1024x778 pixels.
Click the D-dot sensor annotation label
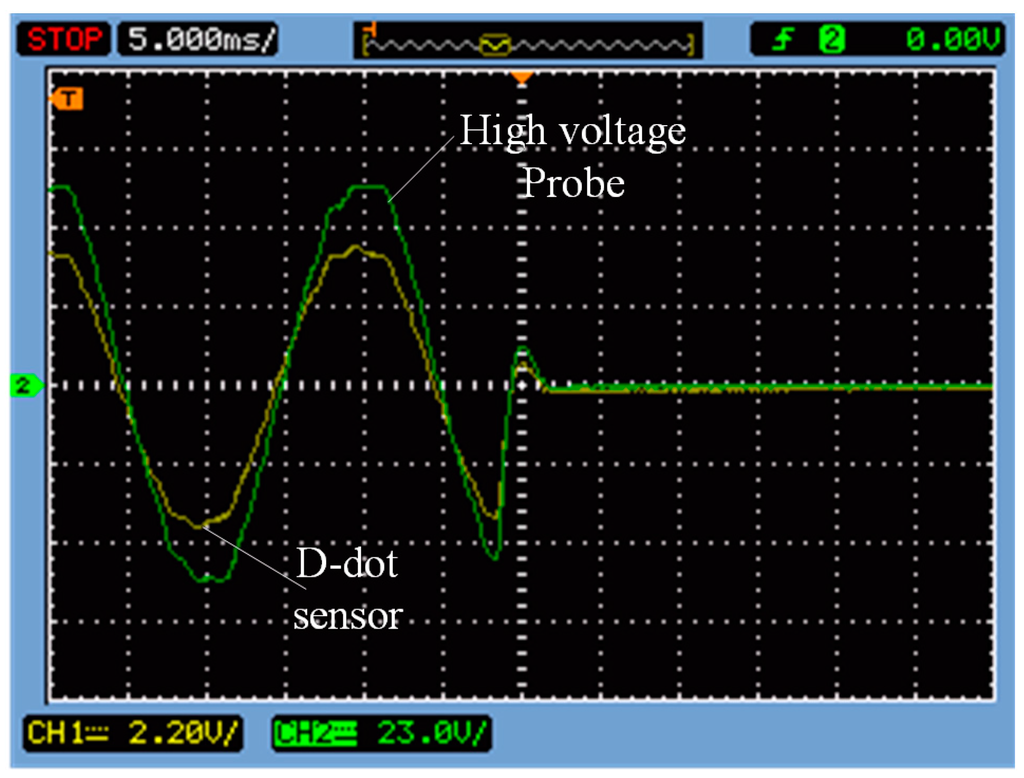click(347, 589)
